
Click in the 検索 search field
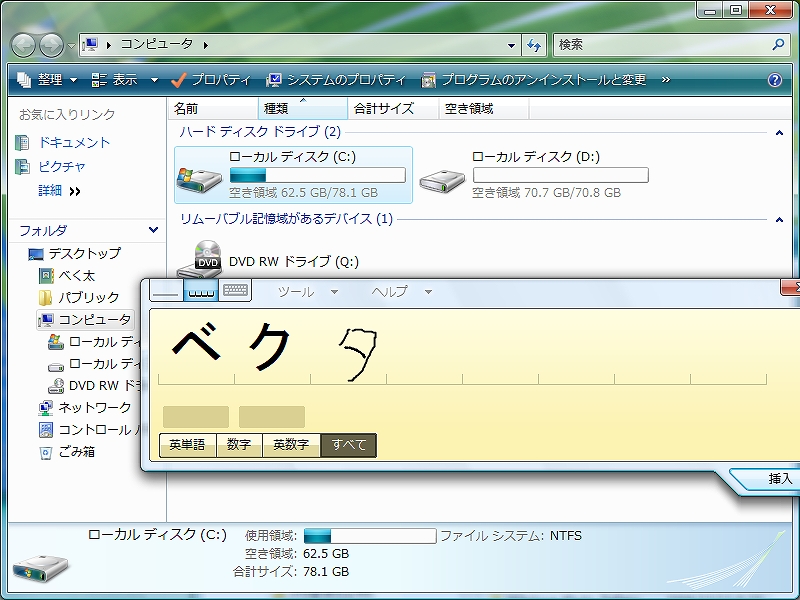660,45
